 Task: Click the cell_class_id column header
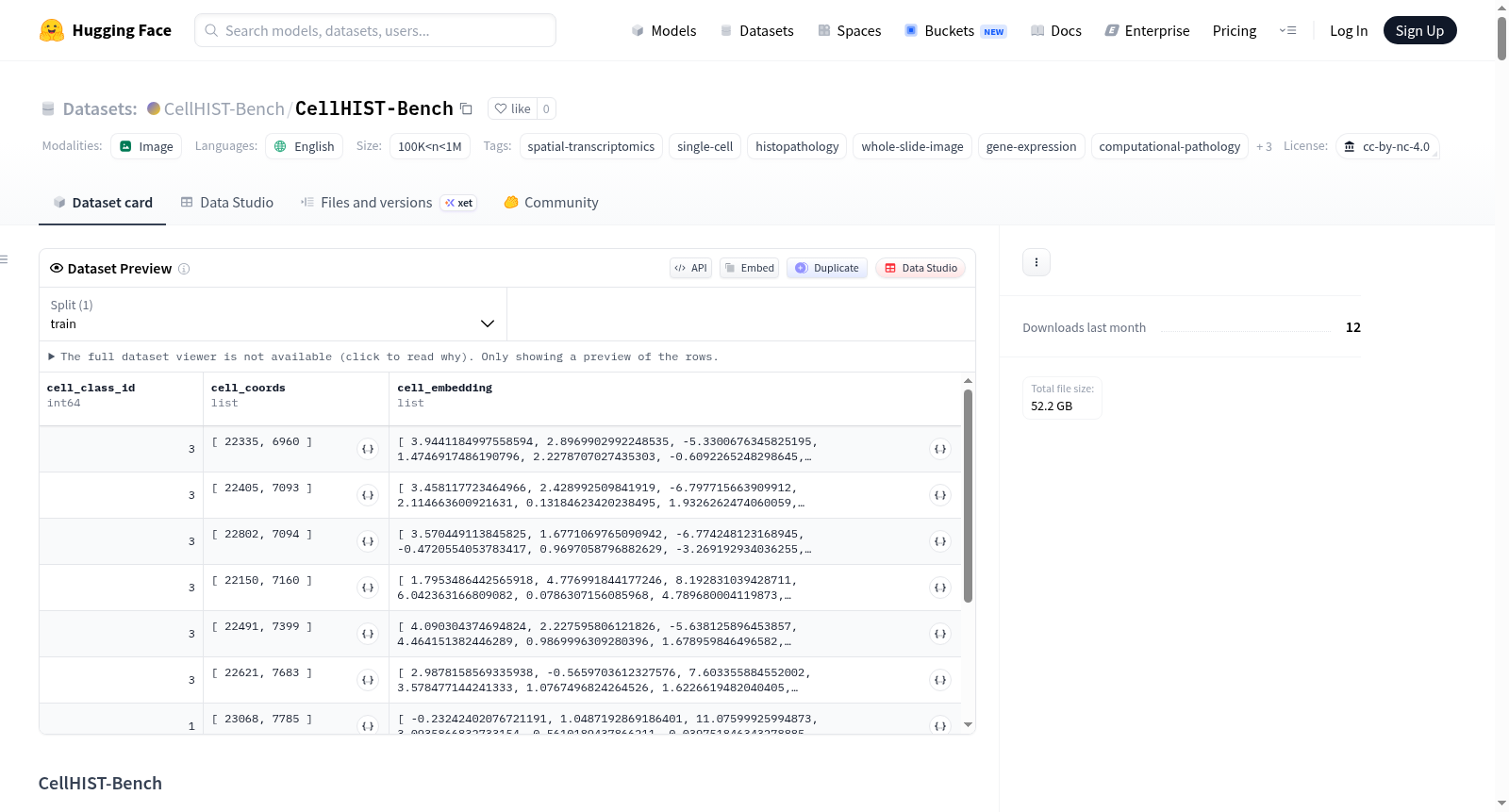pyautogui.click(x=121, y=399)
